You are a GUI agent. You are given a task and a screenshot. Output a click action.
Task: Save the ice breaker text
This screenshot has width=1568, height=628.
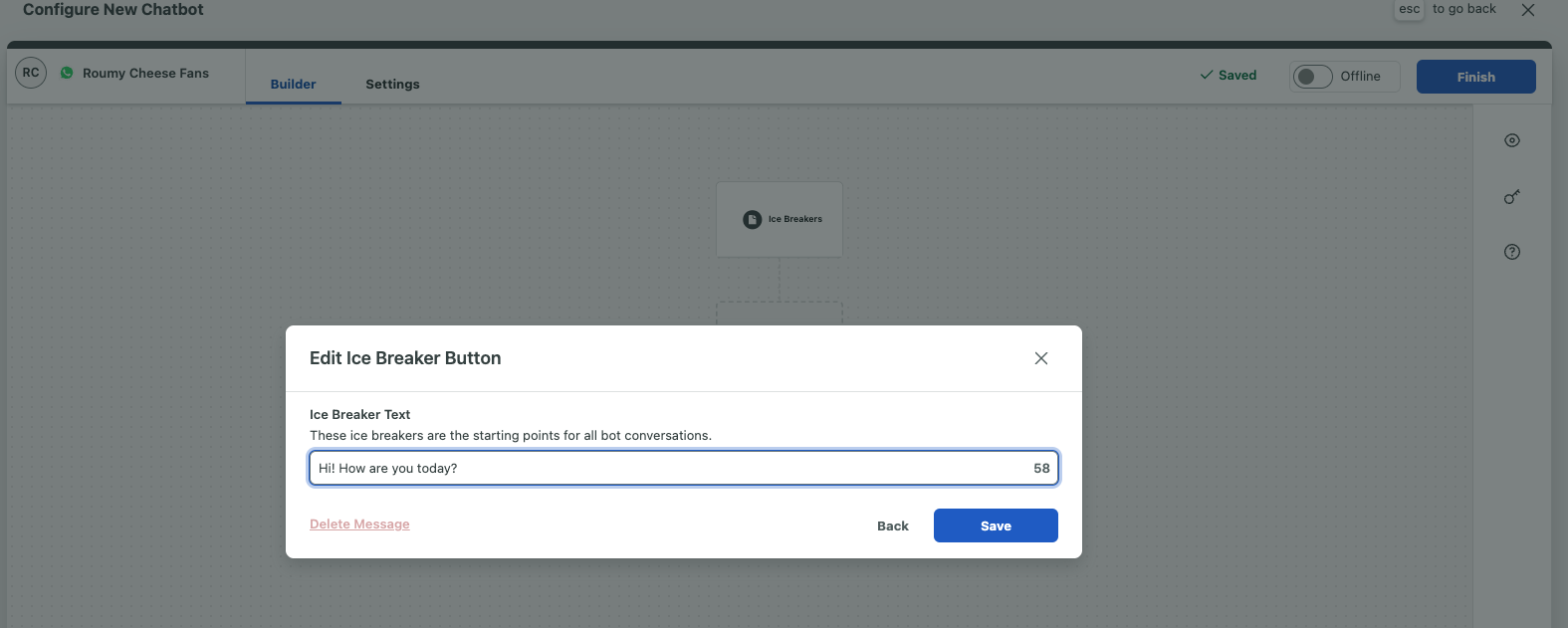click(x=996, y=525)
